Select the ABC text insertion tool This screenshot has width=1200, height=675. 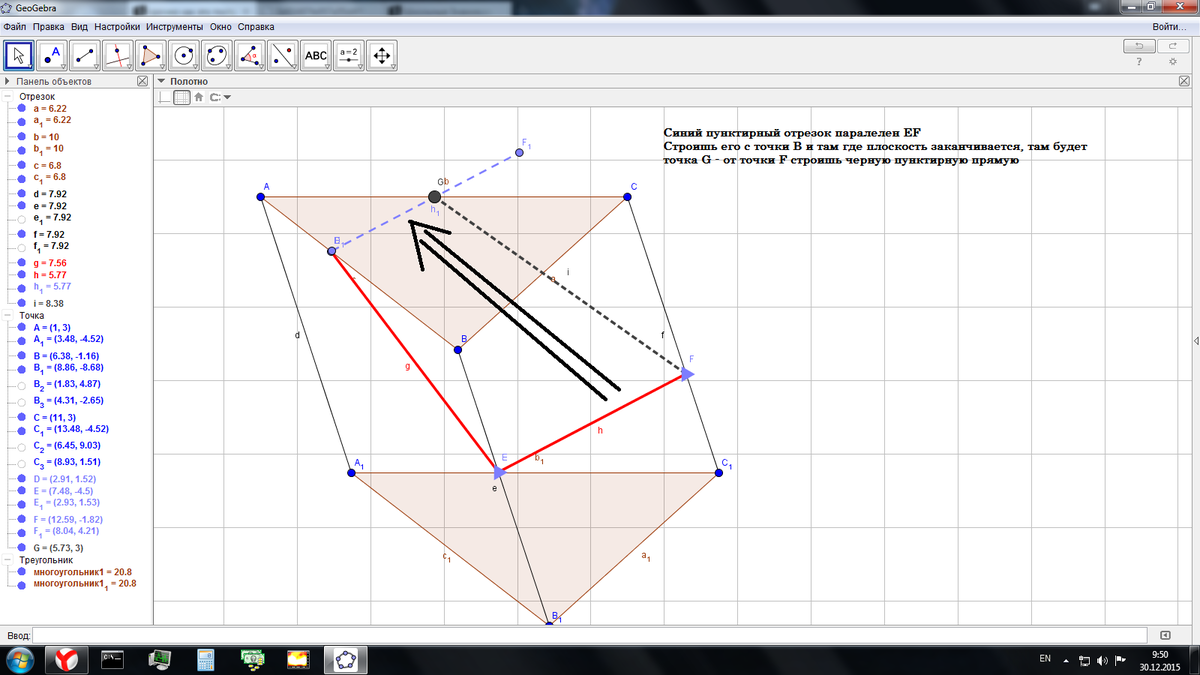click(316, 55)
